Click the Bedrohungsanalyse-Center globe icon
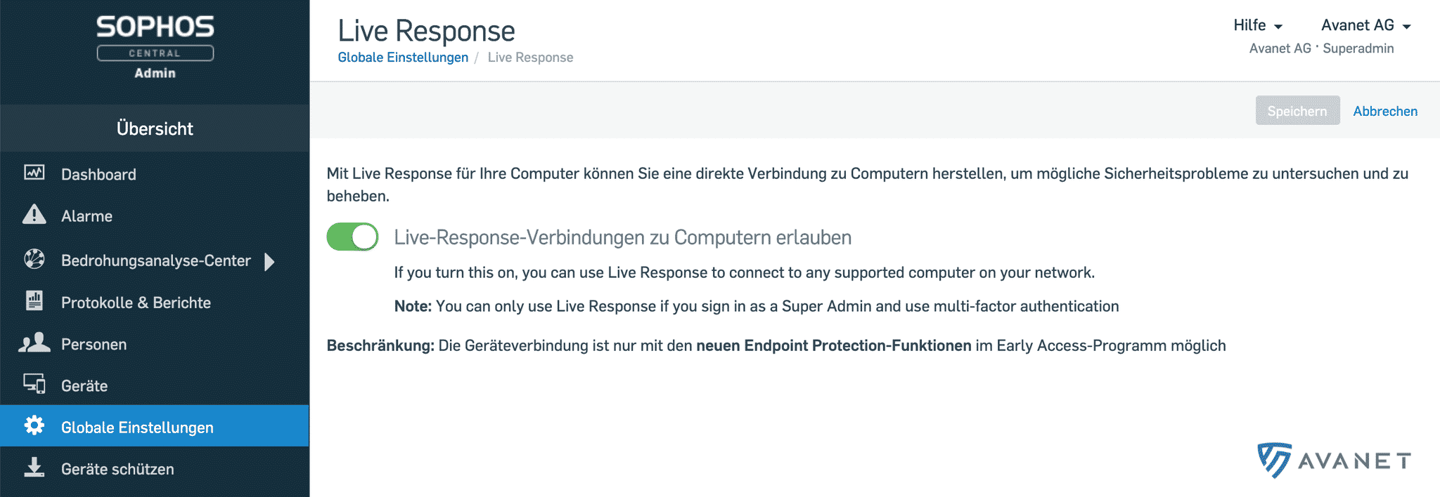Viewport: 1440px width, 497px height. pyautogui.click(x=34, y=260)
